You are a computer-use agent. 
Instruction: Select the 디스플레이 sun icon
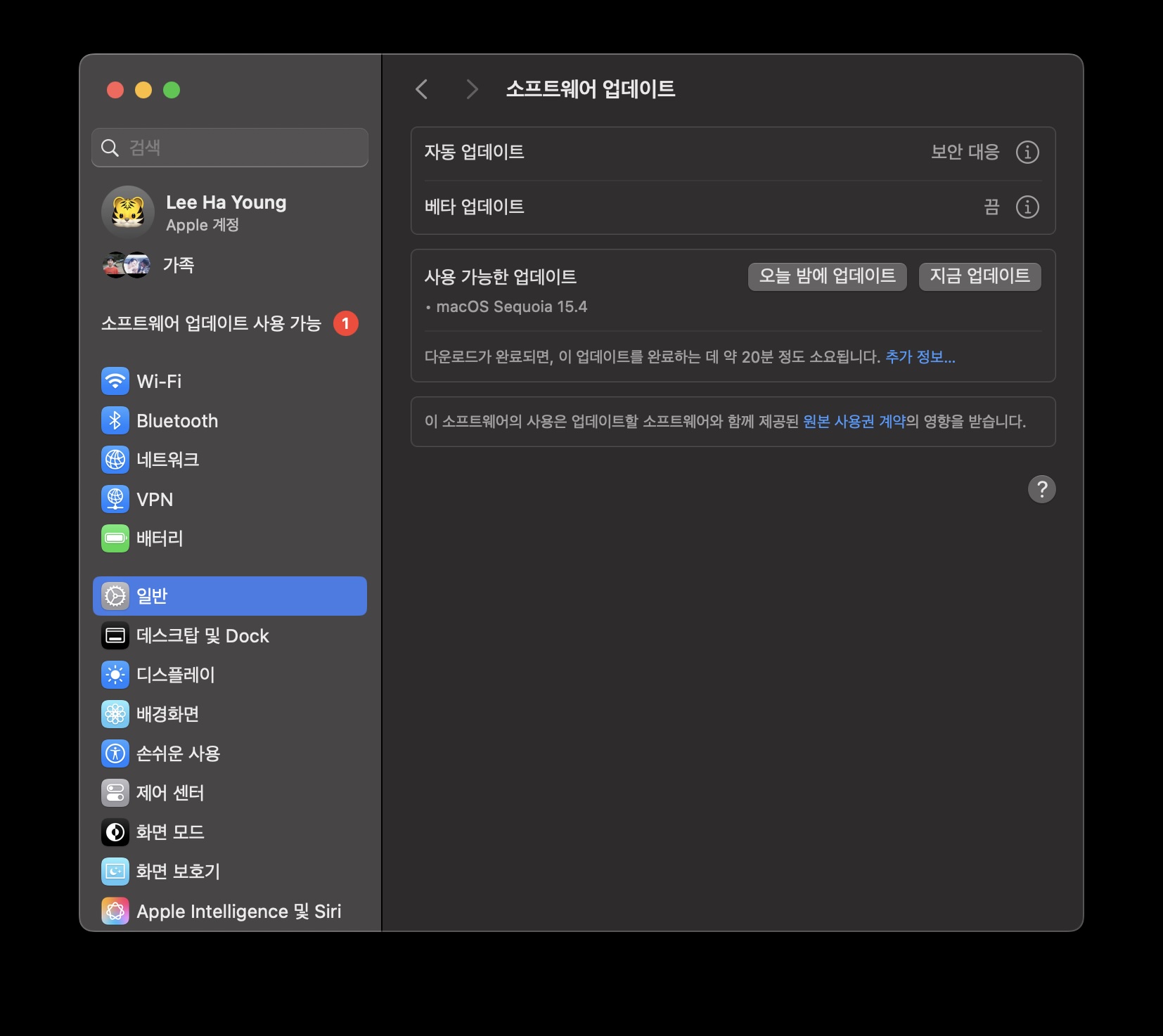click(x=115, y=675)
